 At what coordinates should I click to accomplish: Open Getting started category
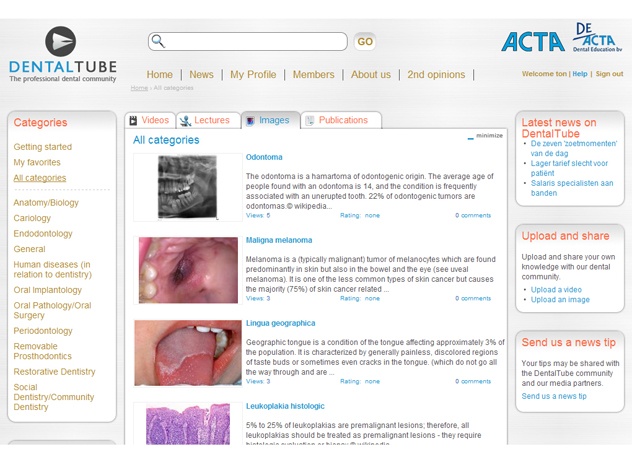[43, 147]
